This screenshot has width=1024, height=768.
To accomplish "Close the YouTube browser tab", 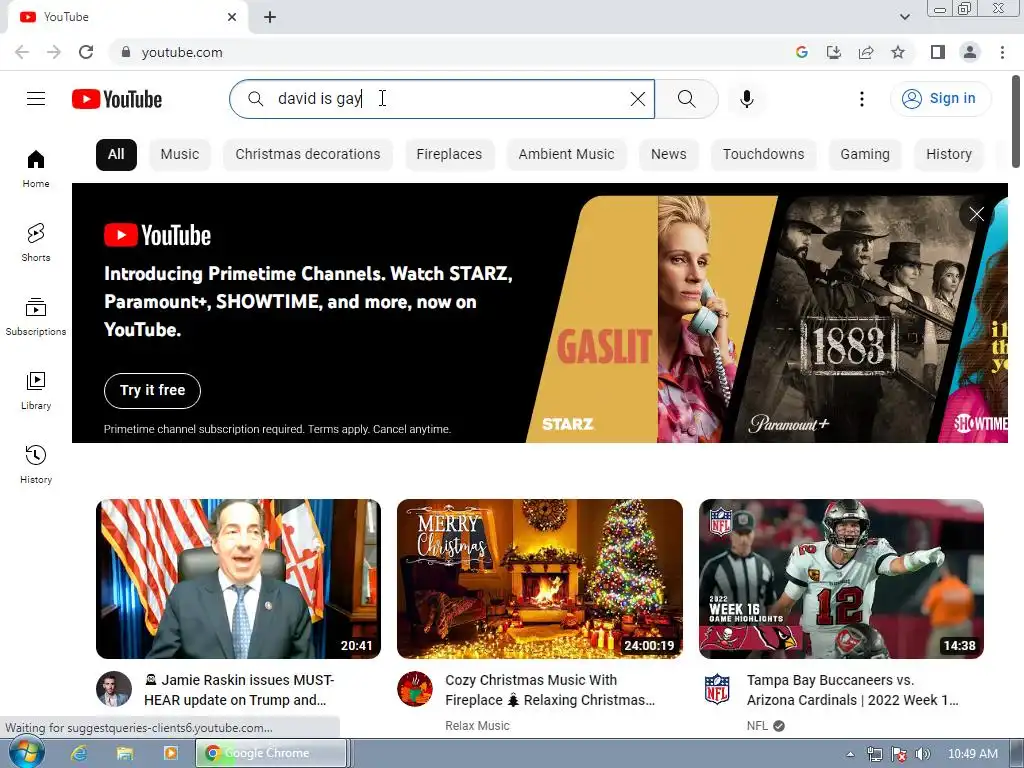I will [x=232, y=17].
